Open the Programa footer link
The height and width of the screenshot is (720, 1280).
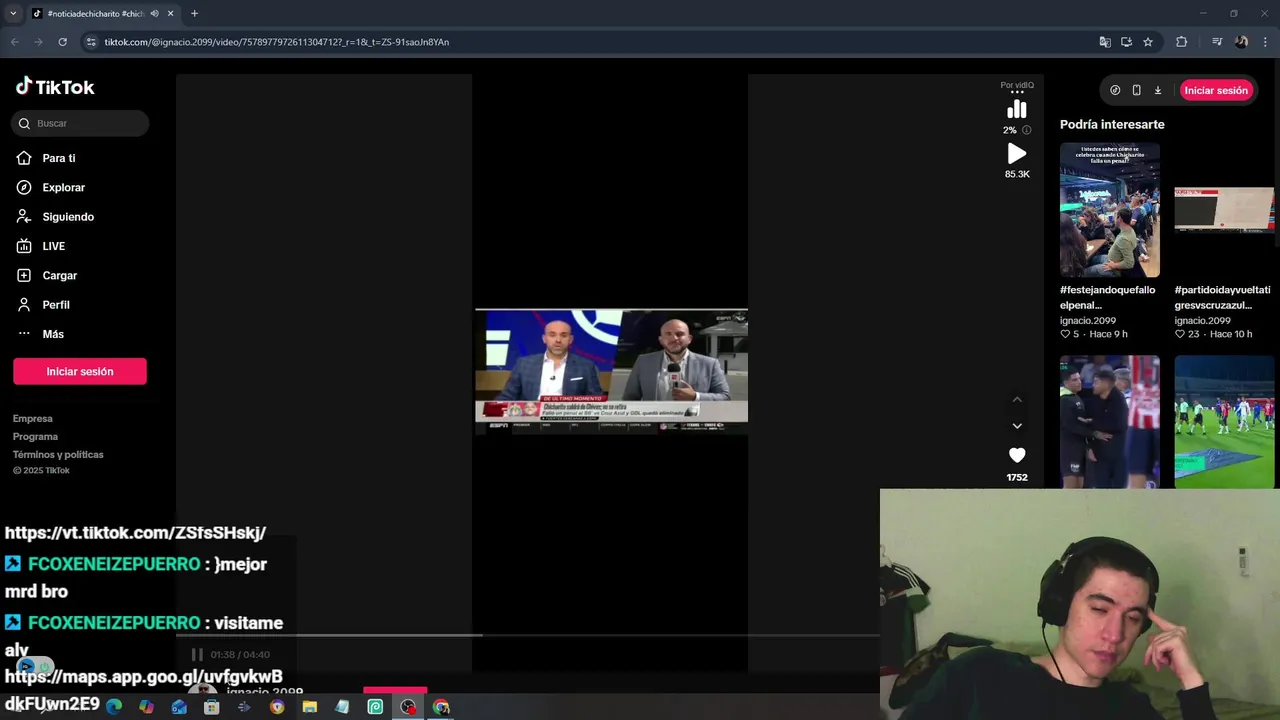[35, 437]
